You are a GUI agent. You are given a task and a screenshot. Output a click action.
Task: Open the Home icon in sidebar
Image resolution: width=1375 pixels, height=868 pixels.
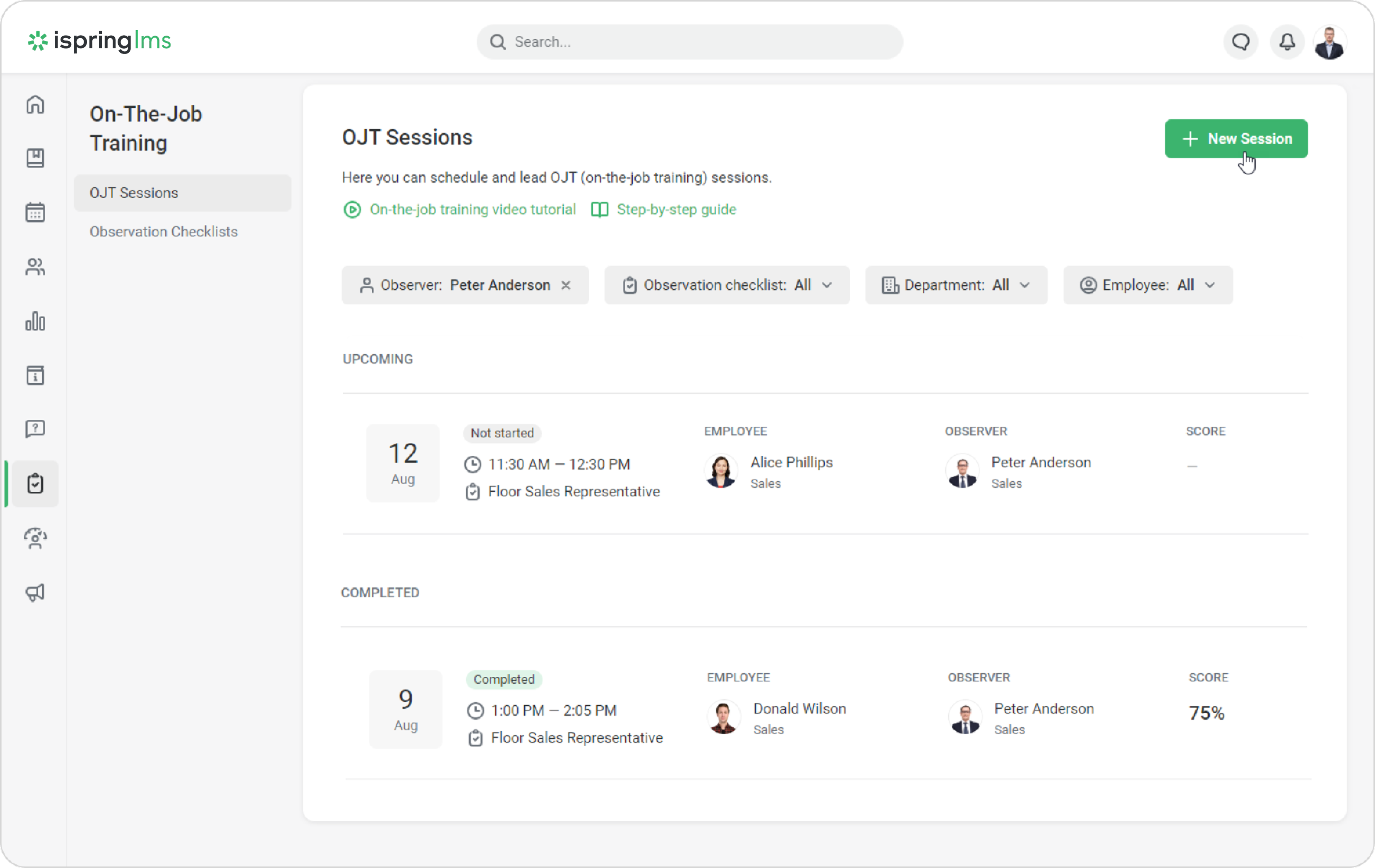(36, 104)
